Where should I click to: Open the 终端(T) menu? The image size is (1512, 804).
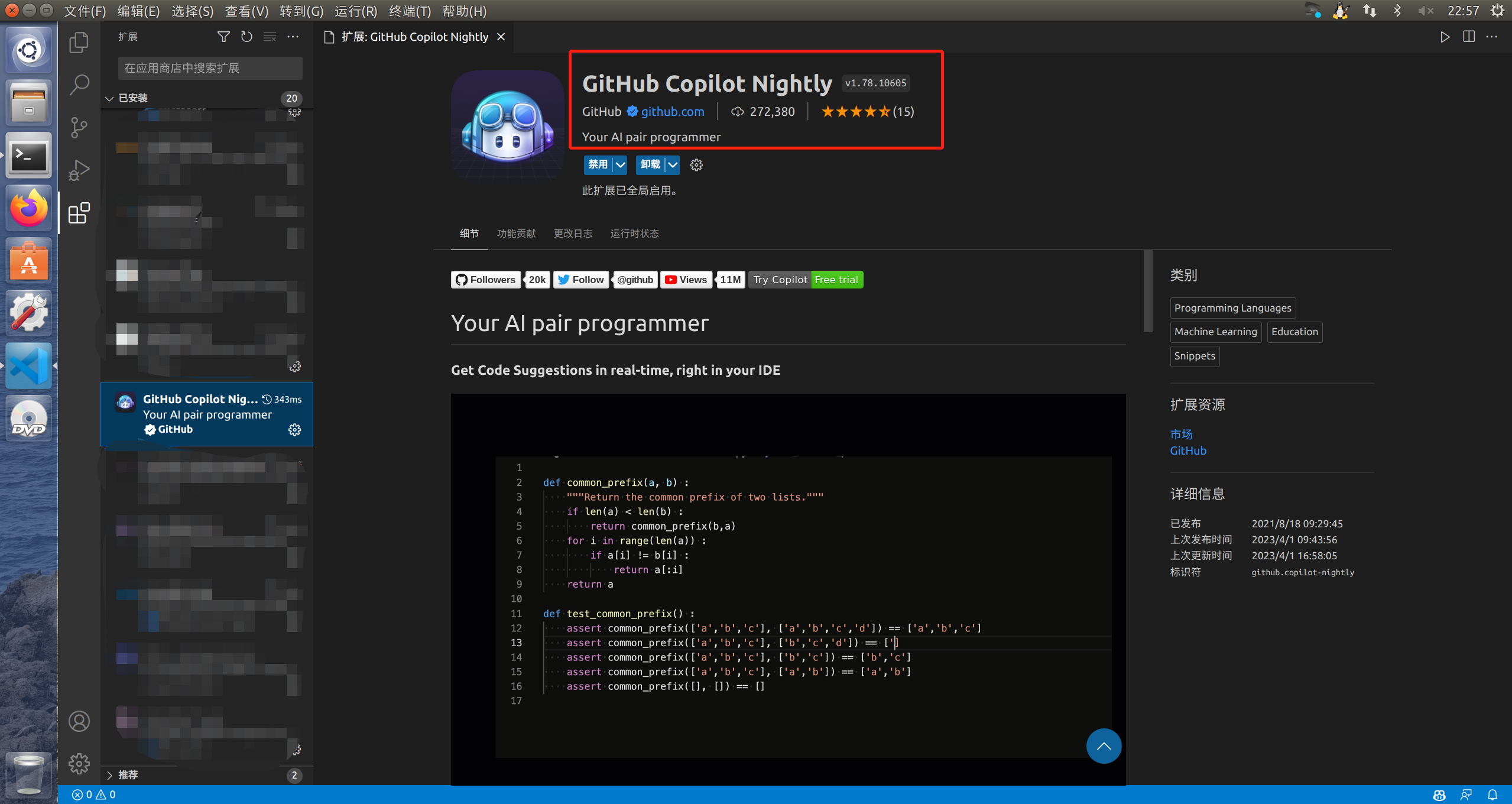[410, 11]
